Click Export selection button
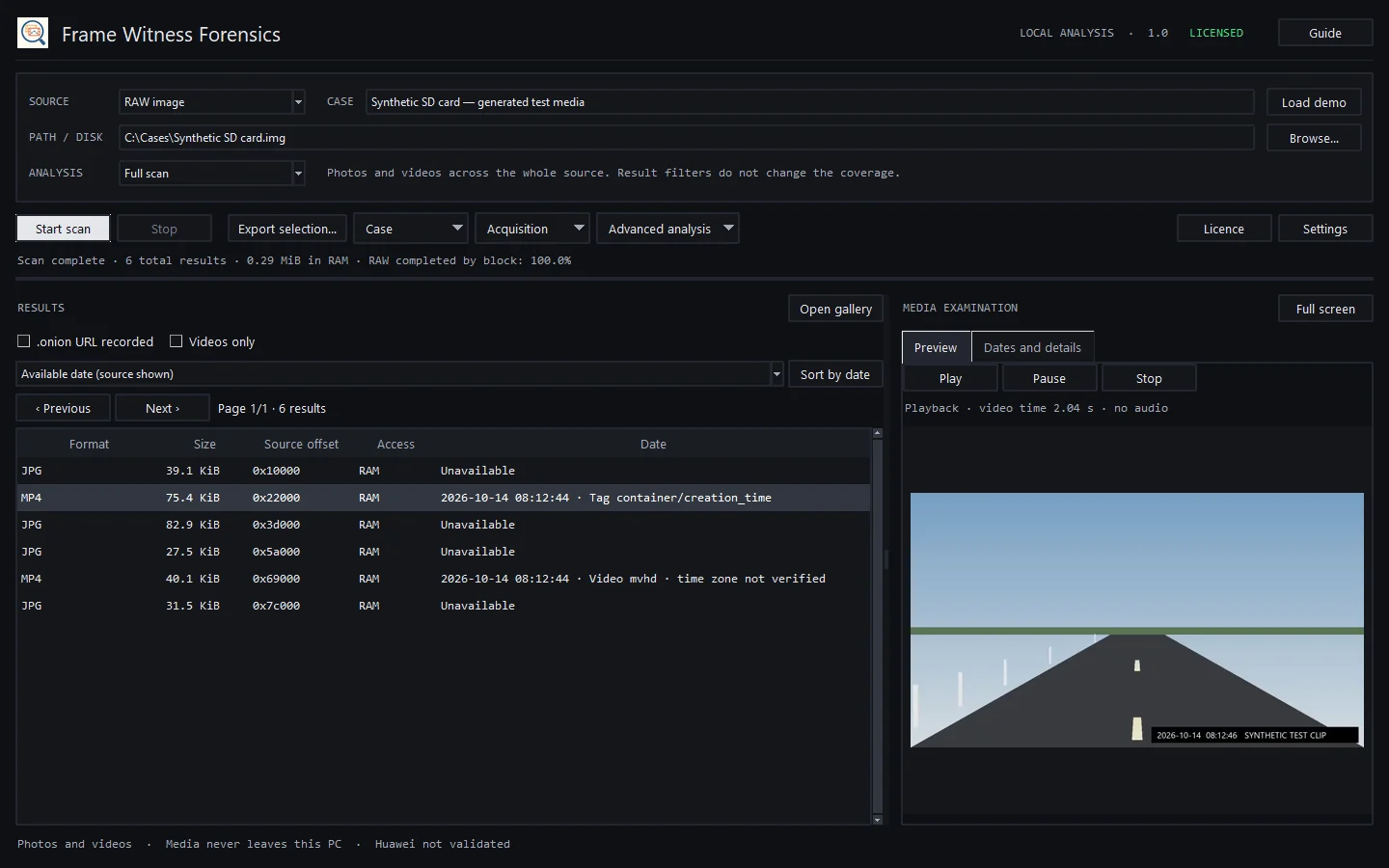 pyautogui.click(x=287, y=229)
